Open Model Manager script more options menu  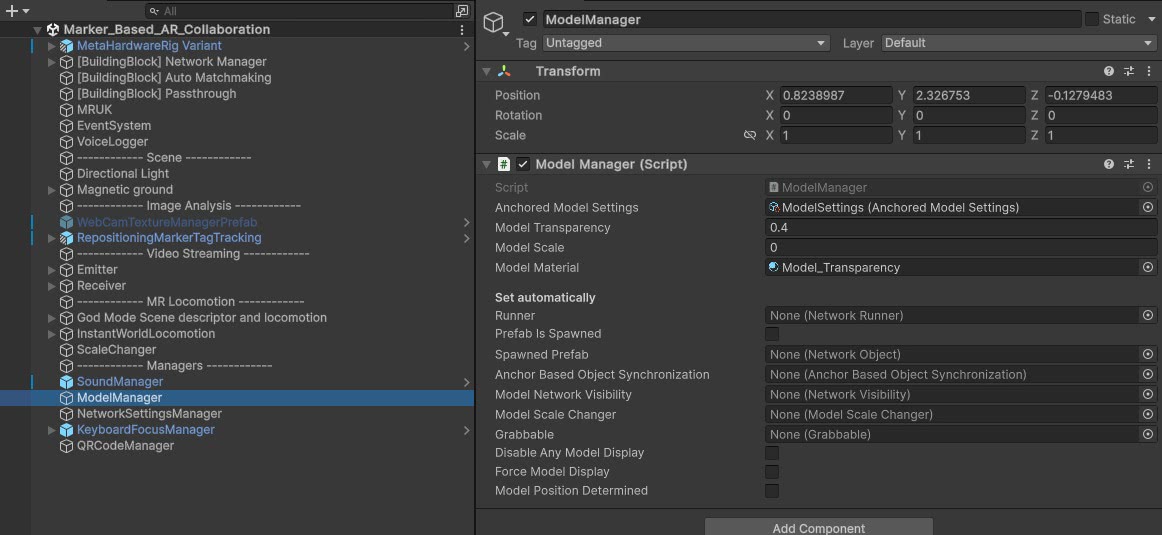tap(1148, 164)
